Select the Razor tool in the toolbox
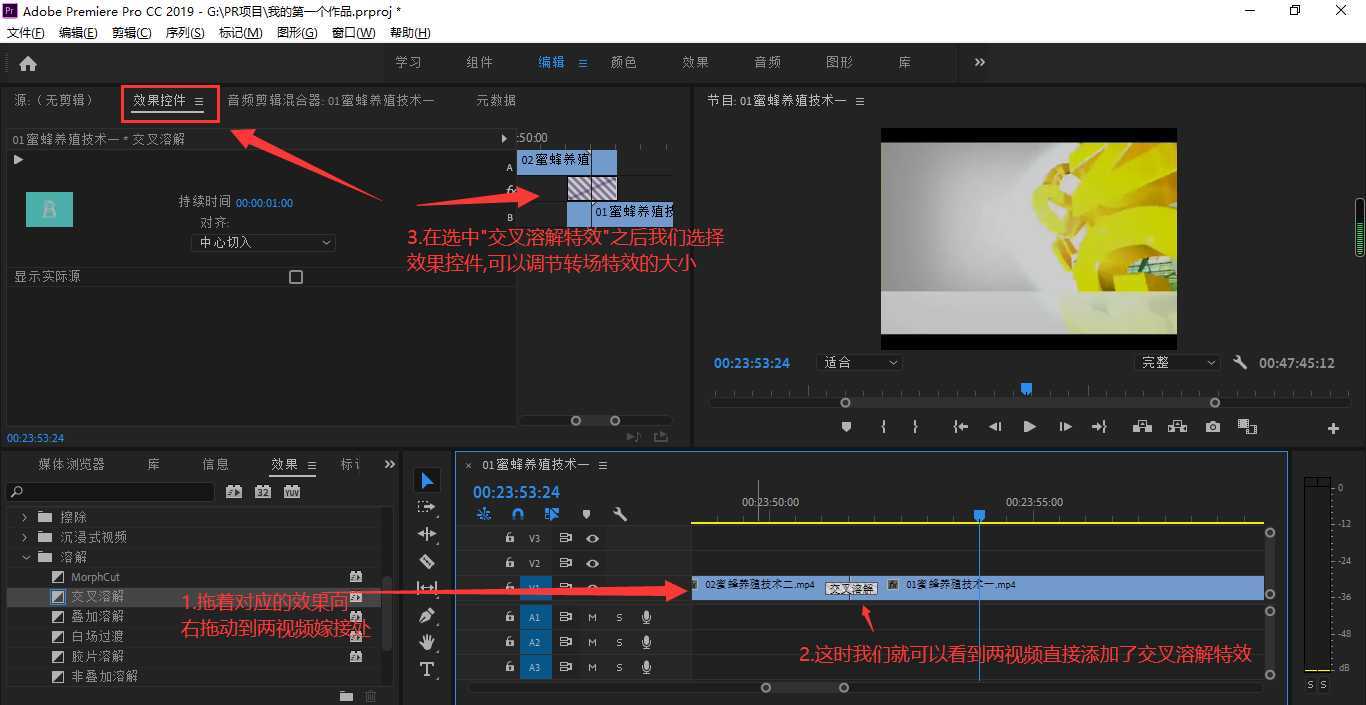The image size is (1366, 705). click(x=427, y=562)
